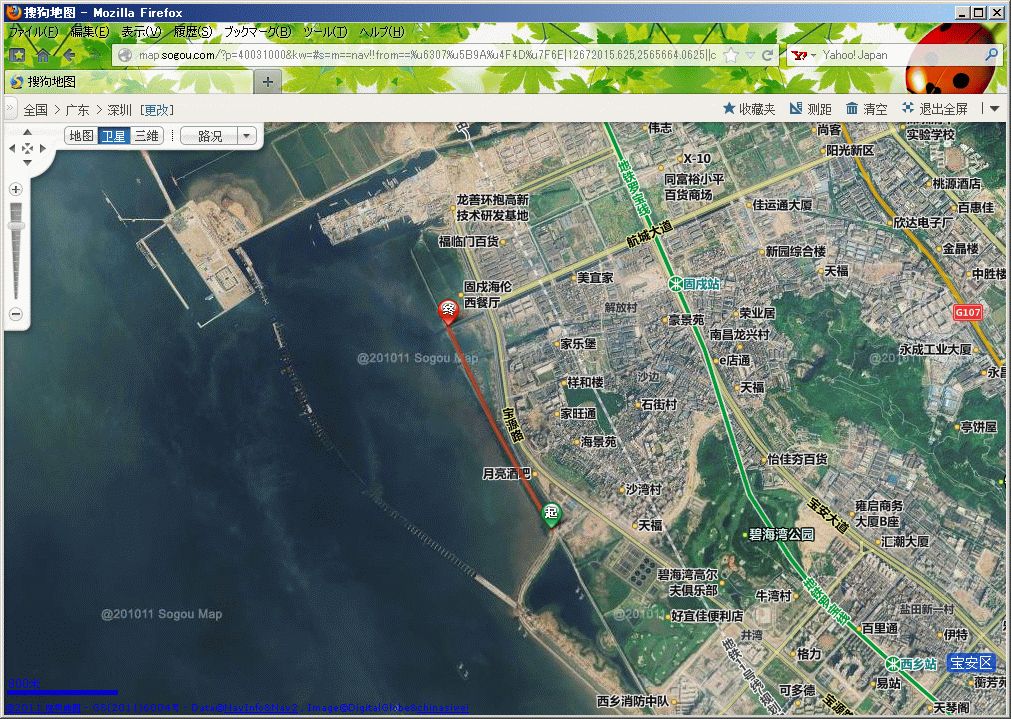Open a new tab with plus button

point(267,81)
